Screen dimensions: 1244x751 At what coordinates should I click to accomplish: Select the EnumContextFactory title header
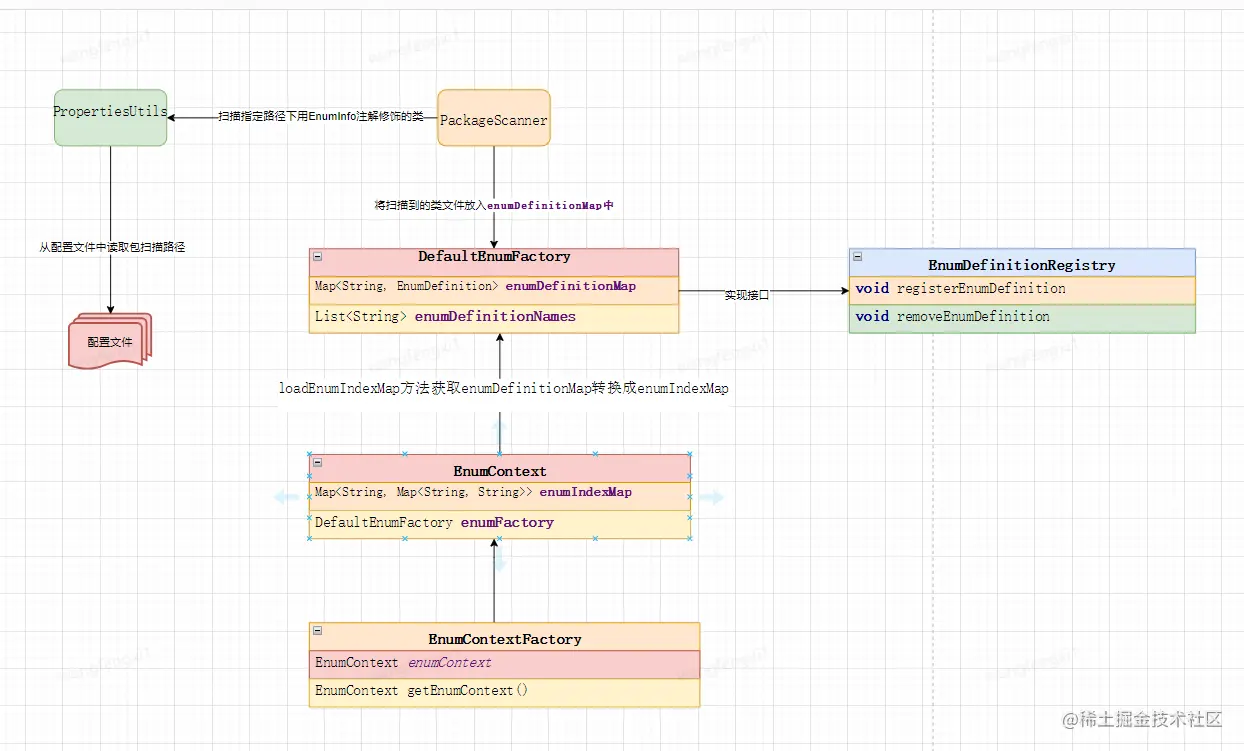pos(504,637)
